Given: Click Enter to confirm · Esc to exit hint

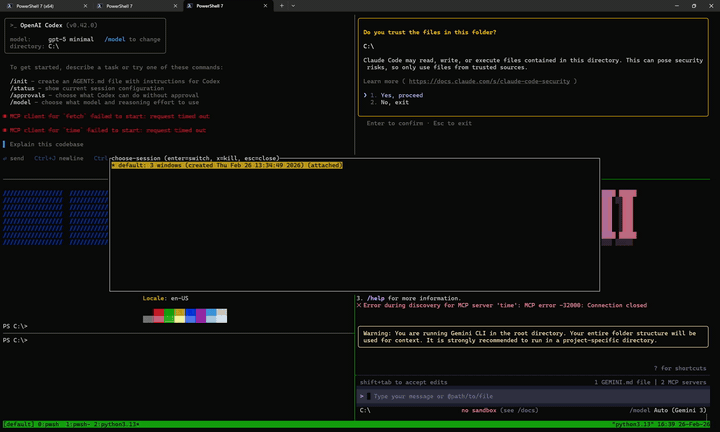Looking at the screenshot, I should click(419, 123).
